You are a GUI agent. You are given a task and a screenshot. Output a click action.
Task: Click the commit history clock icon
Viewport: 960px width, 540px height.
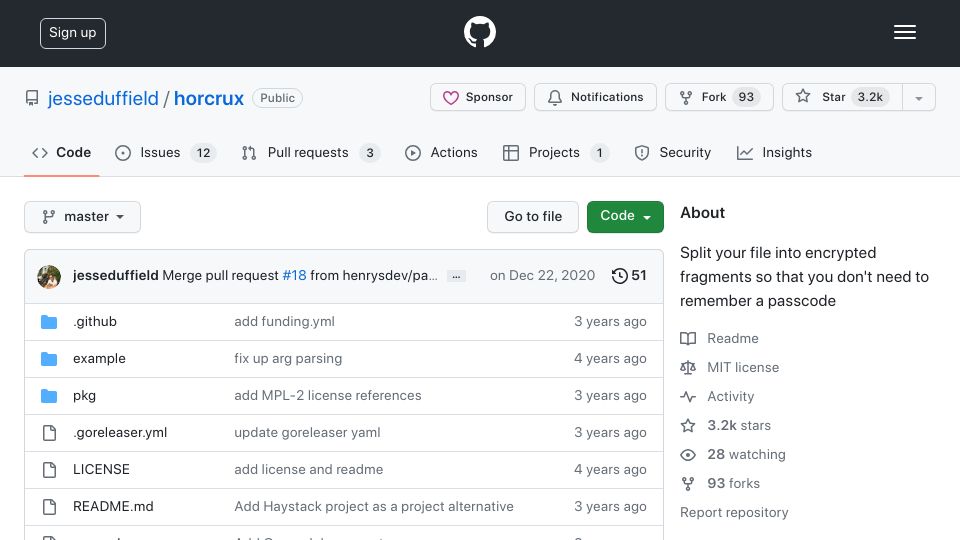tap(620, 276)
